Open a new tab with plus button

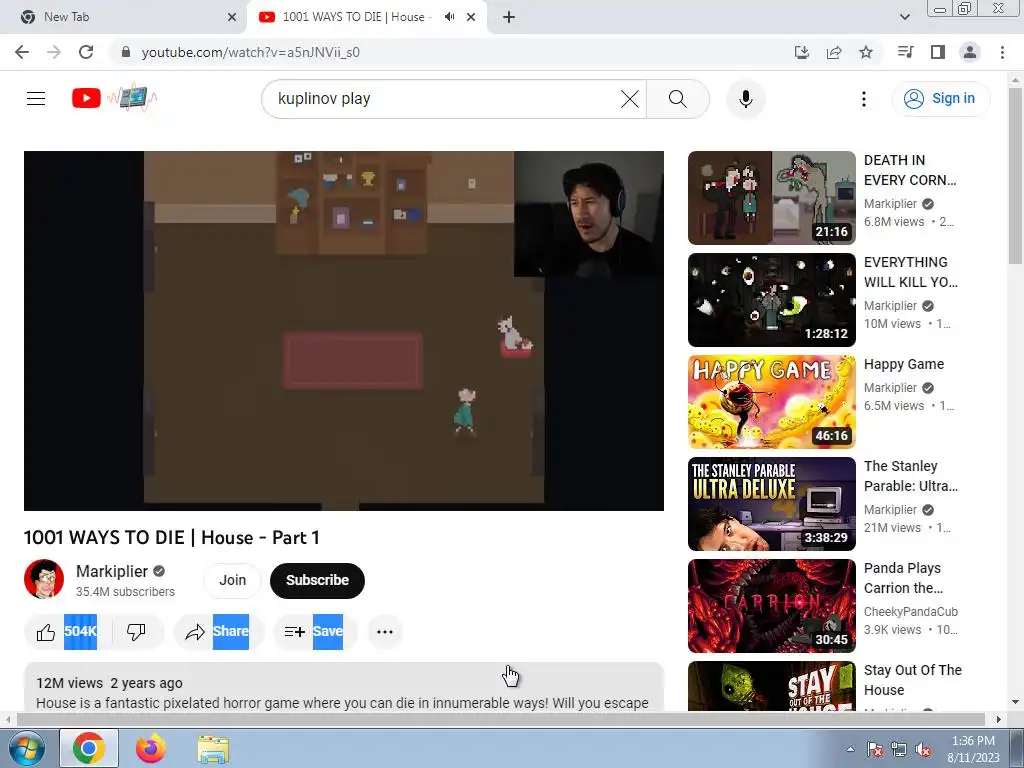(x=509, y=18)
